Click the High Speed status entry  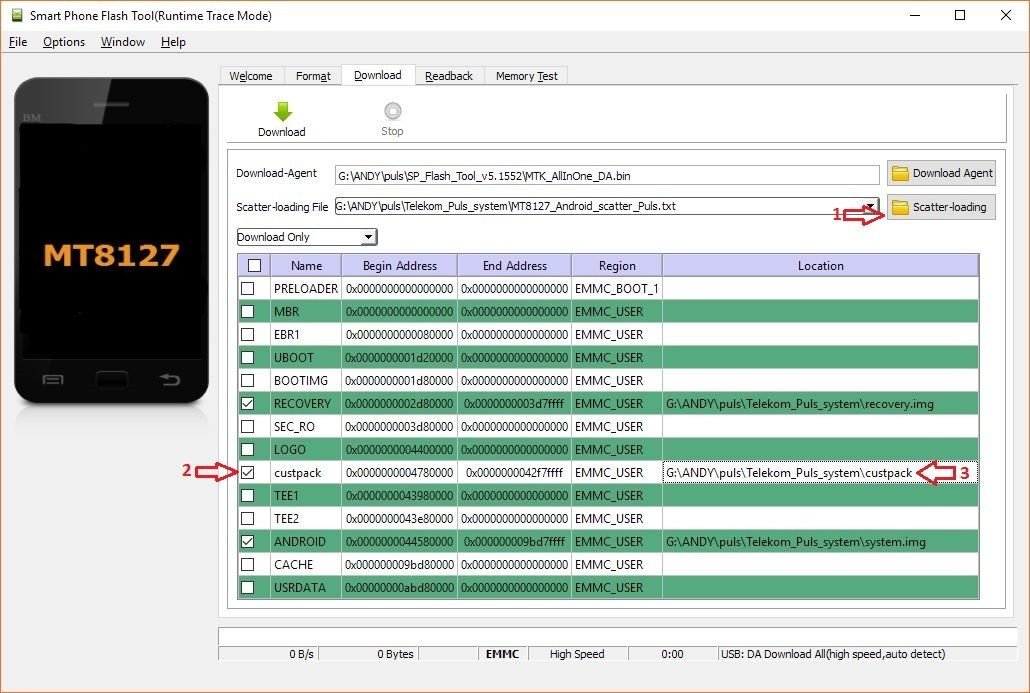click(x=577, y=654)
